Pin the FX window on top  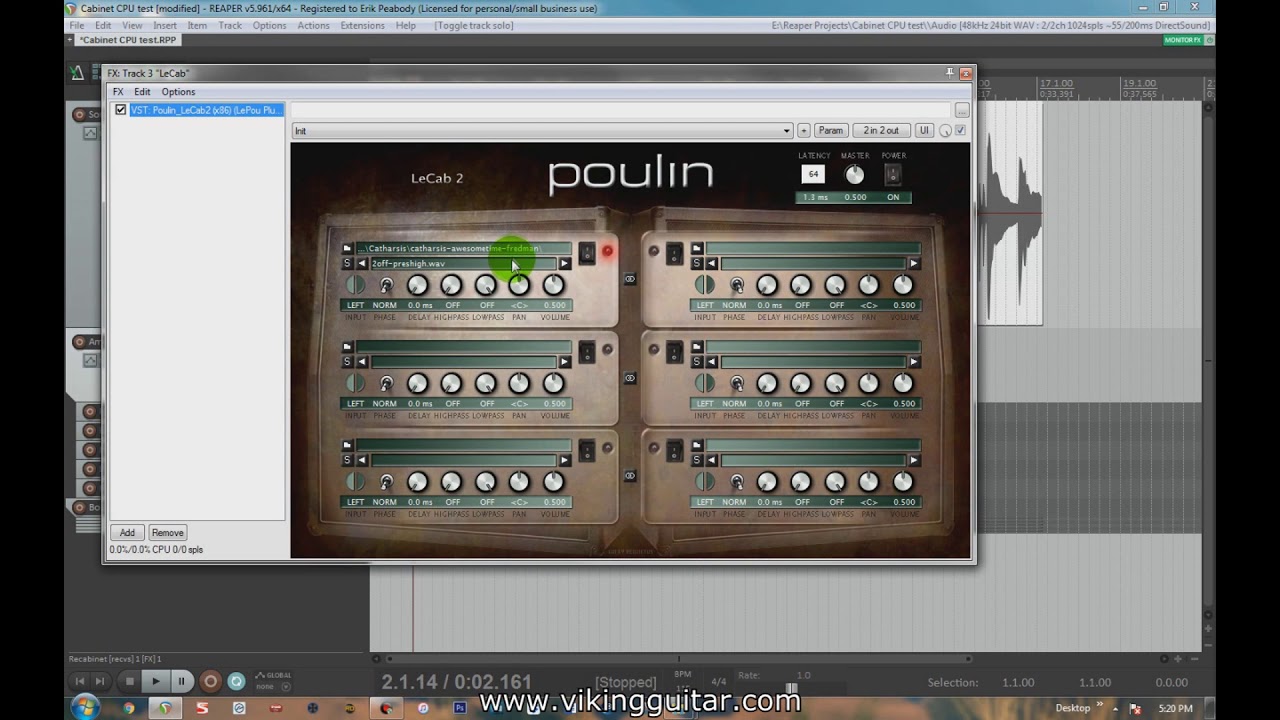click(x=950, y=73)
